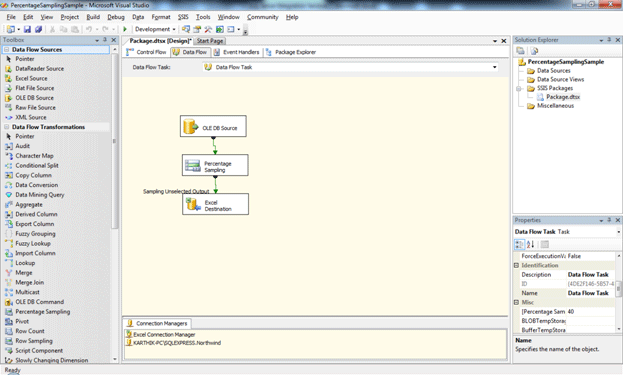Select Percentage Sampling in Toolbox
Screen dimensions: 623x375
point(43,312)
